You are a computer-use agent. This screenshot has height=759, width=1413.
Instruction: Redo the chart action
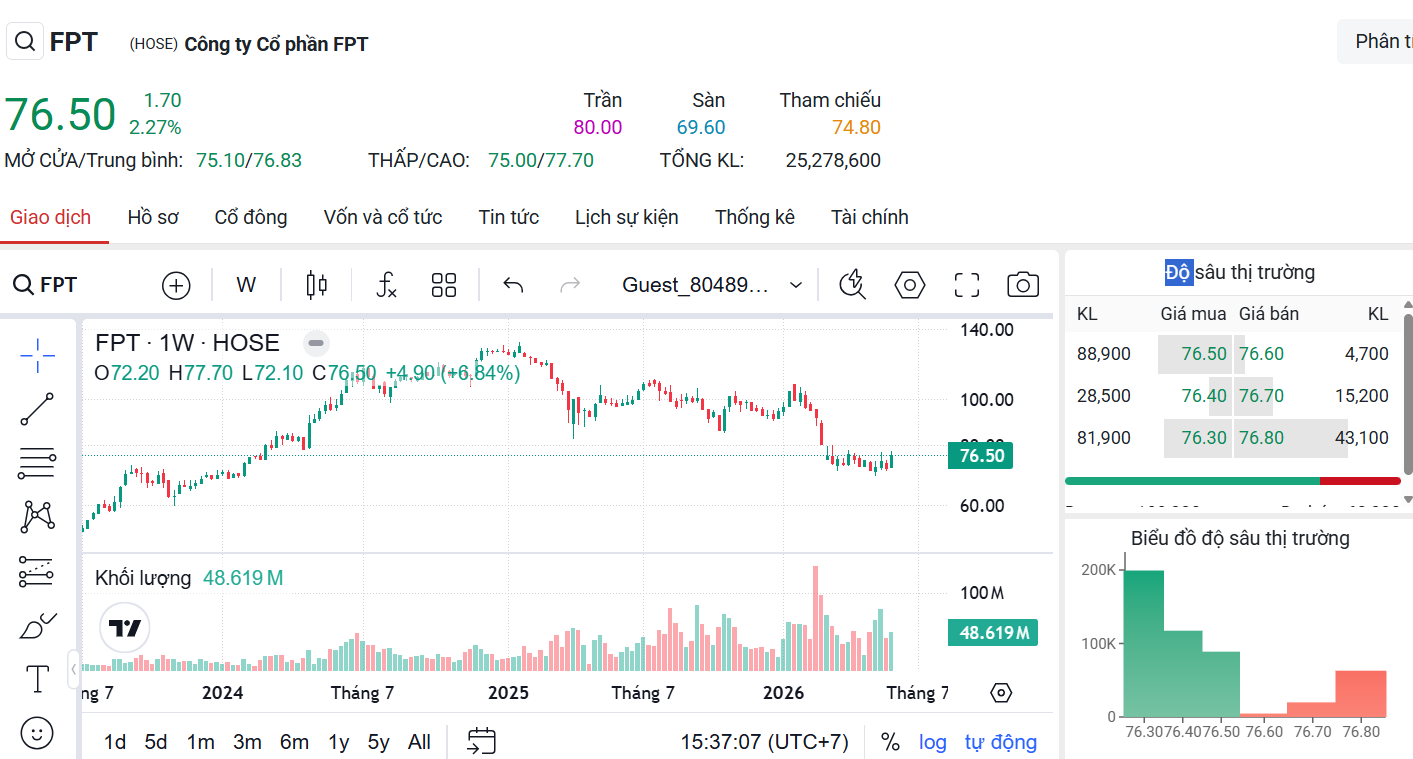click(x=570, y=285)
